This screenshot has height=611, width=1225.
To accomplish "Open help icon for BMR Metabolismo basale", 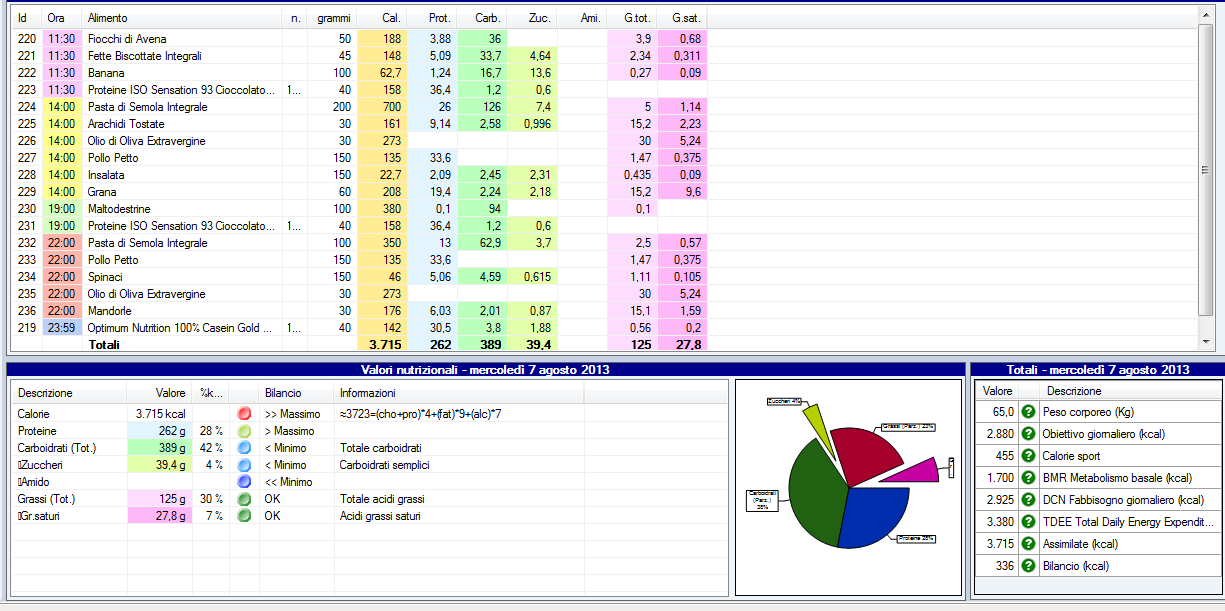I will tap(1030, 478).
